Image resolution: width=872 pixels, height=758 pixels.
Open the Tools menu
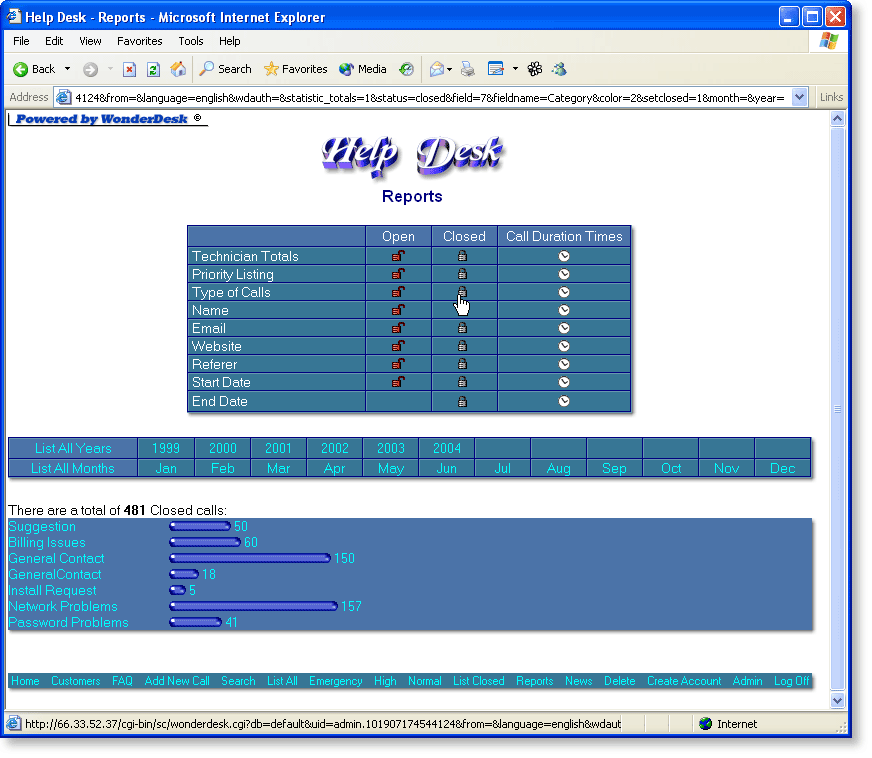[191, 41]
